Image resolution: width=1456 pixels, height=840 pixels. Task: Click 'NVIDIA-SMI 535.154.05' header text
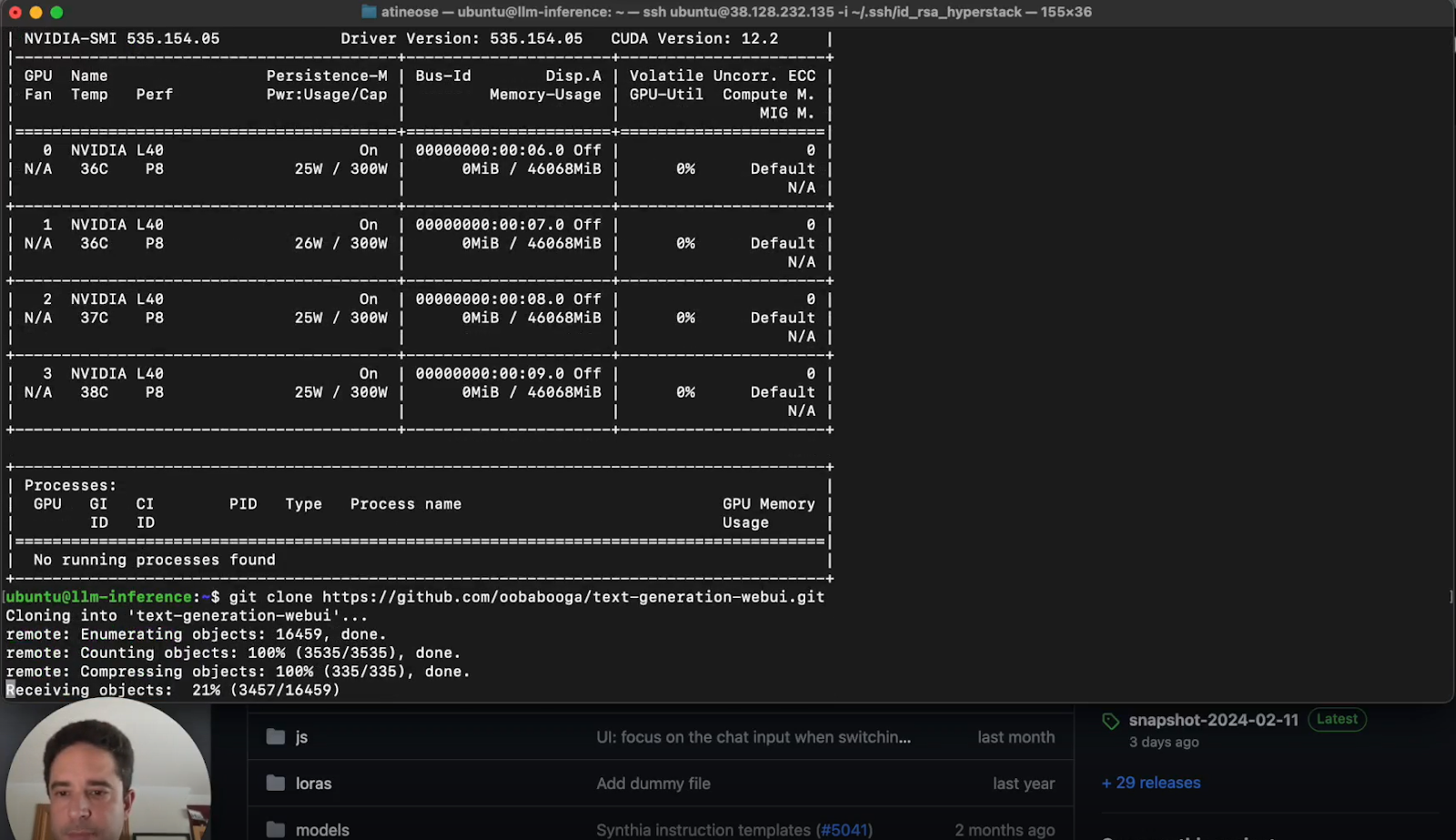(122, 38)
